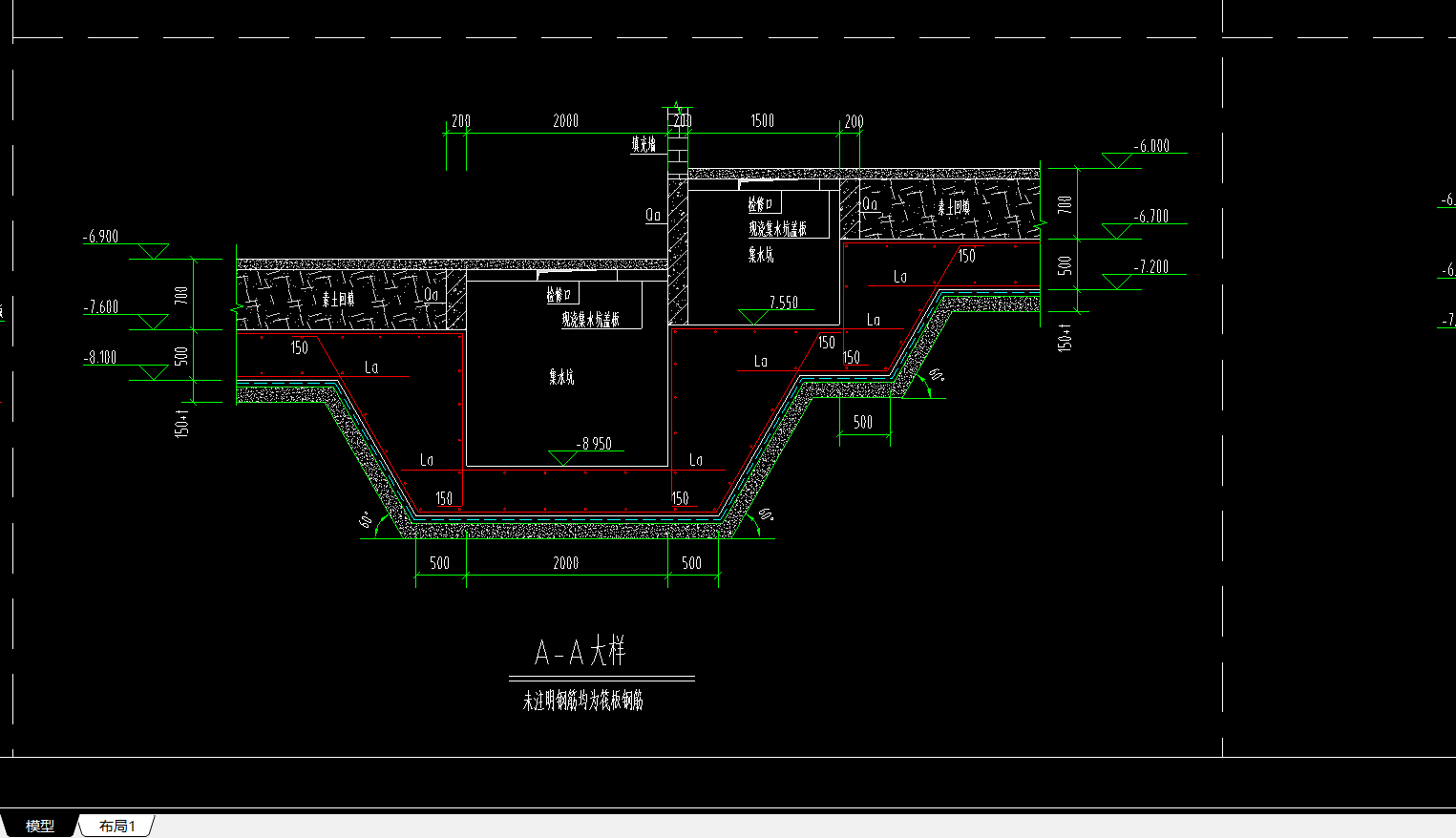Select the -6.700 elevation label
1456x838 pixels.
click(x=1151, y=217)
